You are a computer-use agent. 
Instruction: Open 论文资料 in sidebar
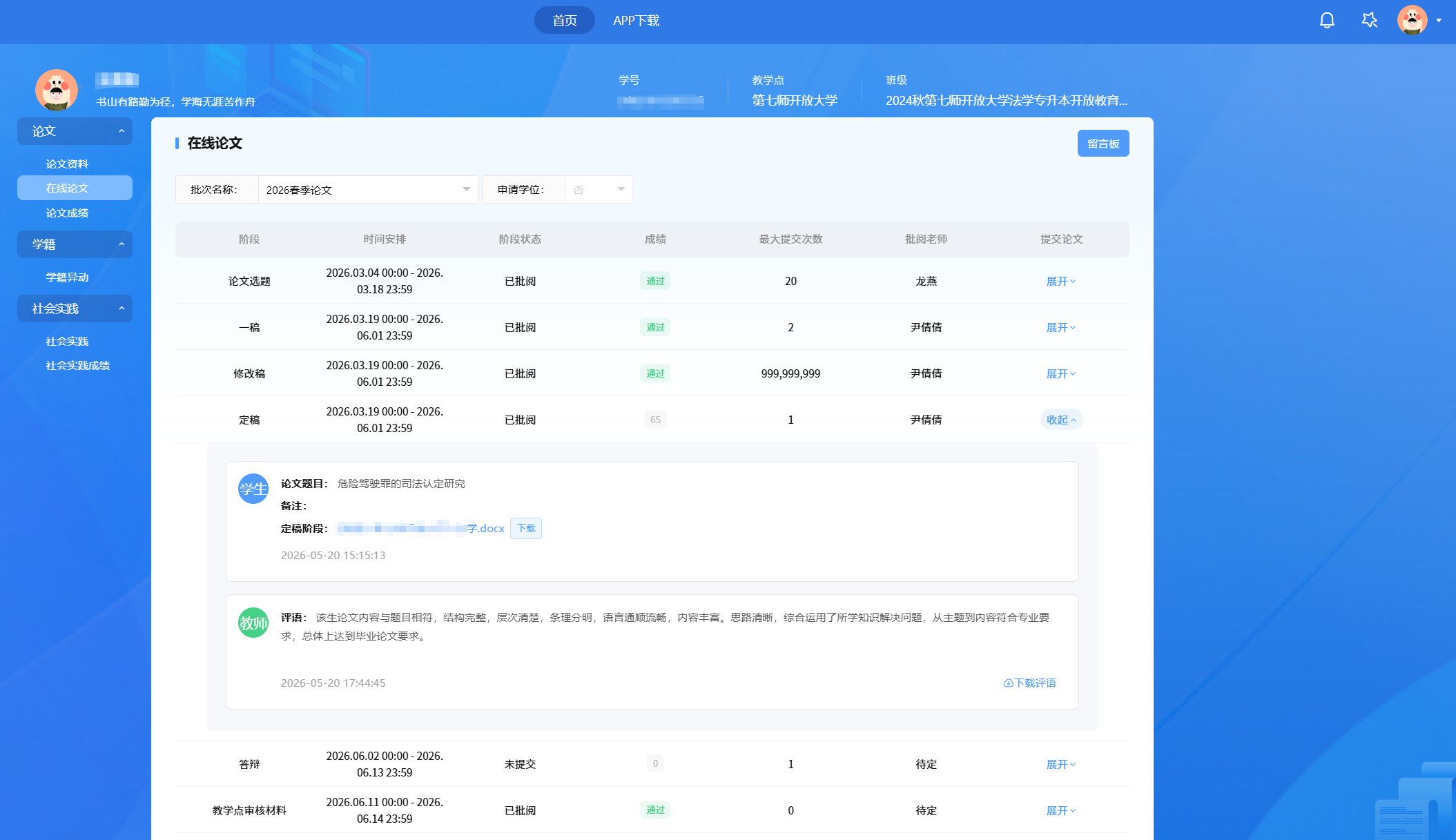coord(67,164)
